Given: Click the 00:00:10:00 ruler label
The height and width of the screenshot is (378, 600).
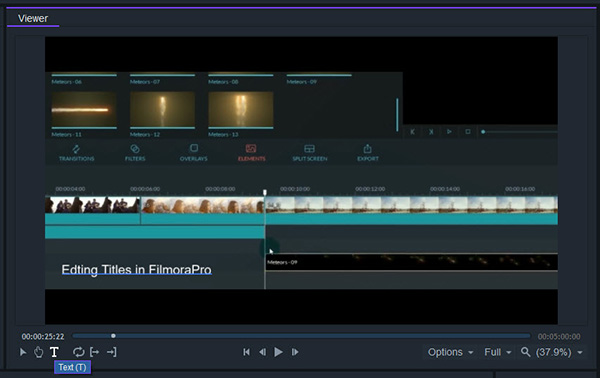Looking at the screenshot, I should (295, 189).
